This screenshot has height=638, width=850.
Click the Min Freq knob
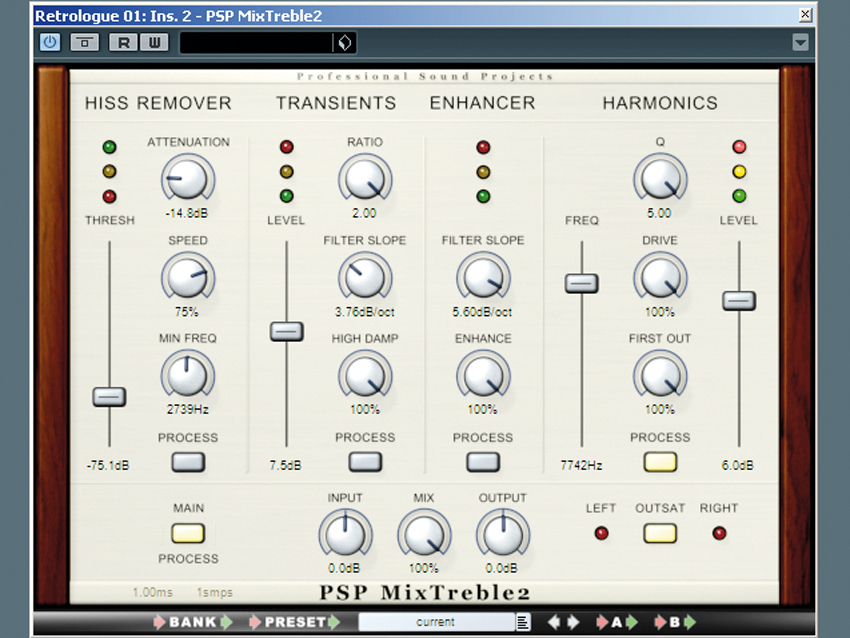(x=188, y=375)
